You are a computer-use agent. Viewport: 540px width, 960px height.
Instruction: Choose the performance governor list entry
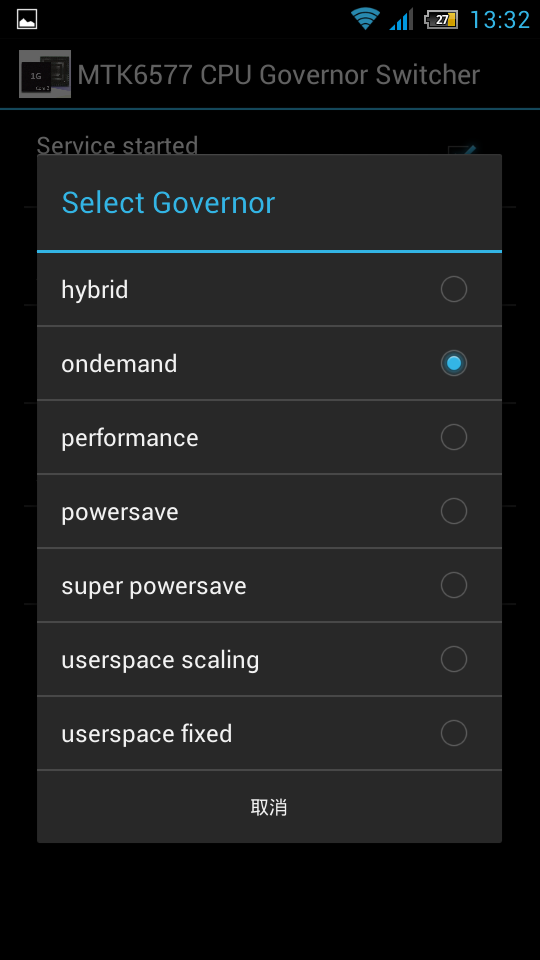click(269, 437)
